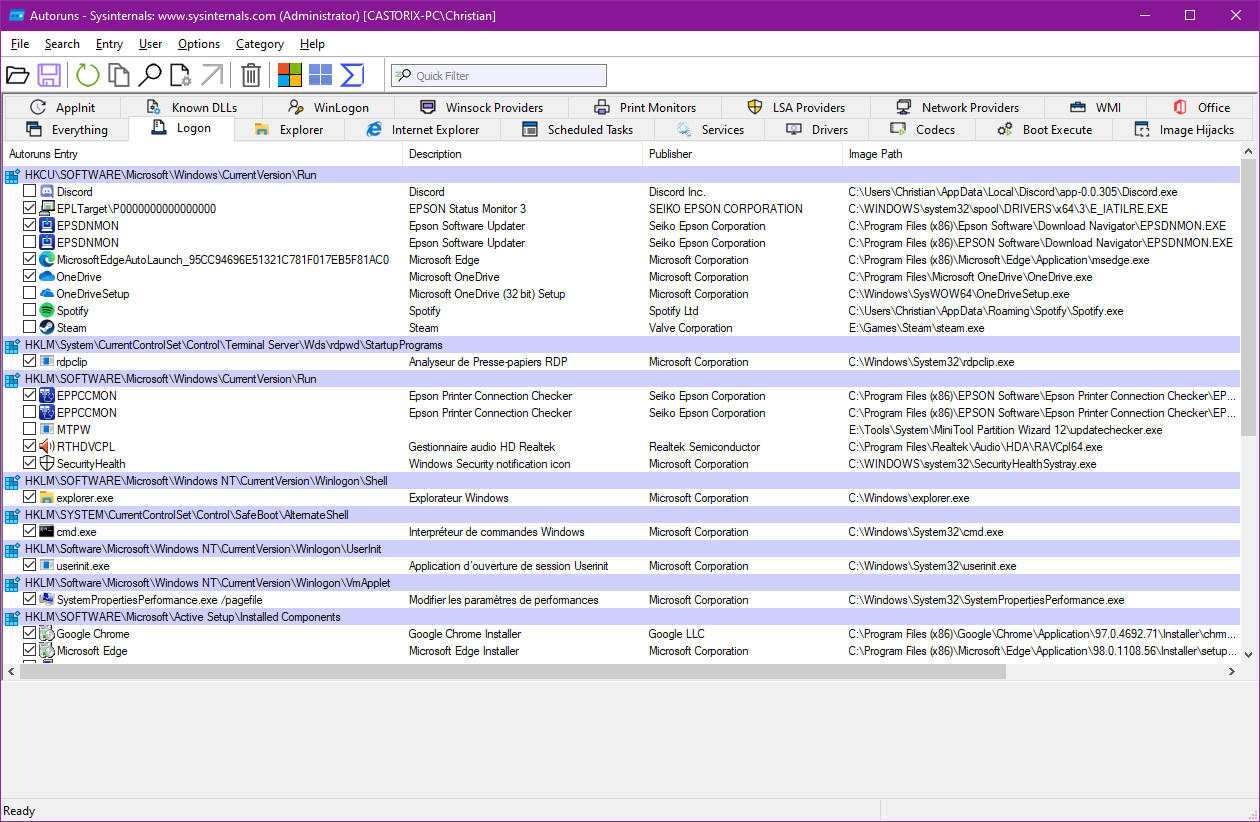This screenshot has height=822, width=1260.
Task: Open the Options menu
Action: (x=199, y=44)
